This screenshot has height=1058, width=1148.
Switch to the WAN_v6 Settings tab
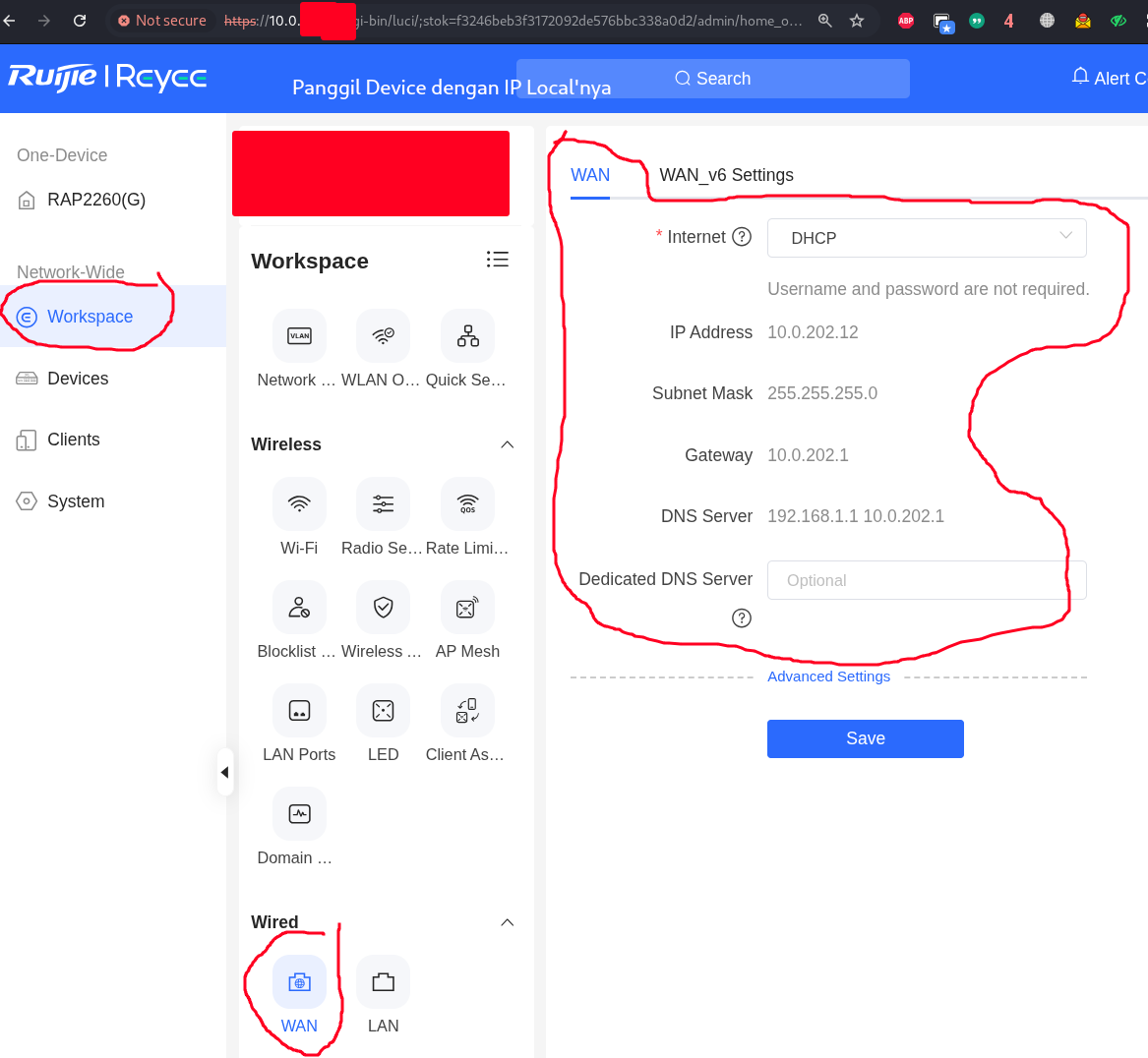[726, 175]
